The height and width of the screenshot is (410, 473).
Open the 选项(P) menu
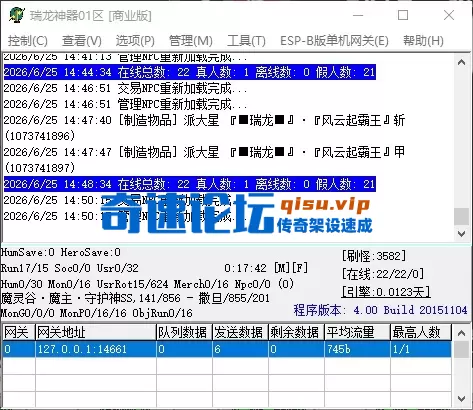tap(135, 41)
